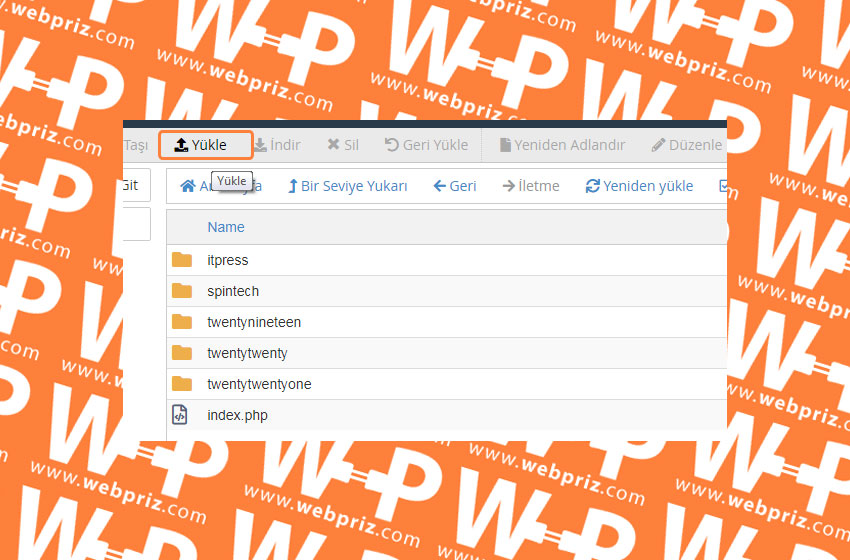The width and height of the screenshot is (850, 560).
Task: Click the home icon for Ana Sayfa
Action: point(188,186)
